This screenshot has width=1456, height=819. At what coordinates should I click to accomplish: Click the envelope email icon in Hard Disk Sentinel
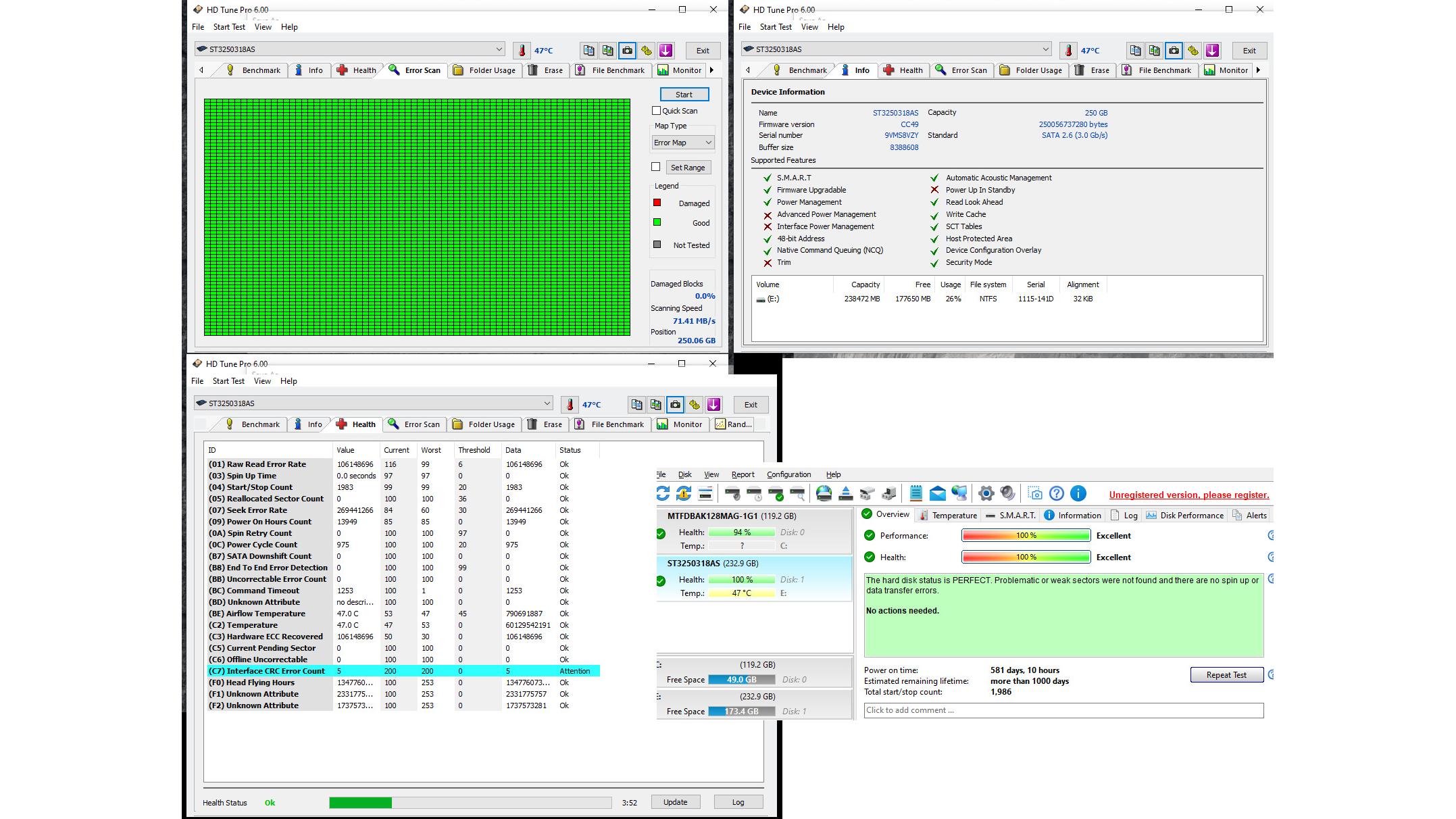click(937, 494)
